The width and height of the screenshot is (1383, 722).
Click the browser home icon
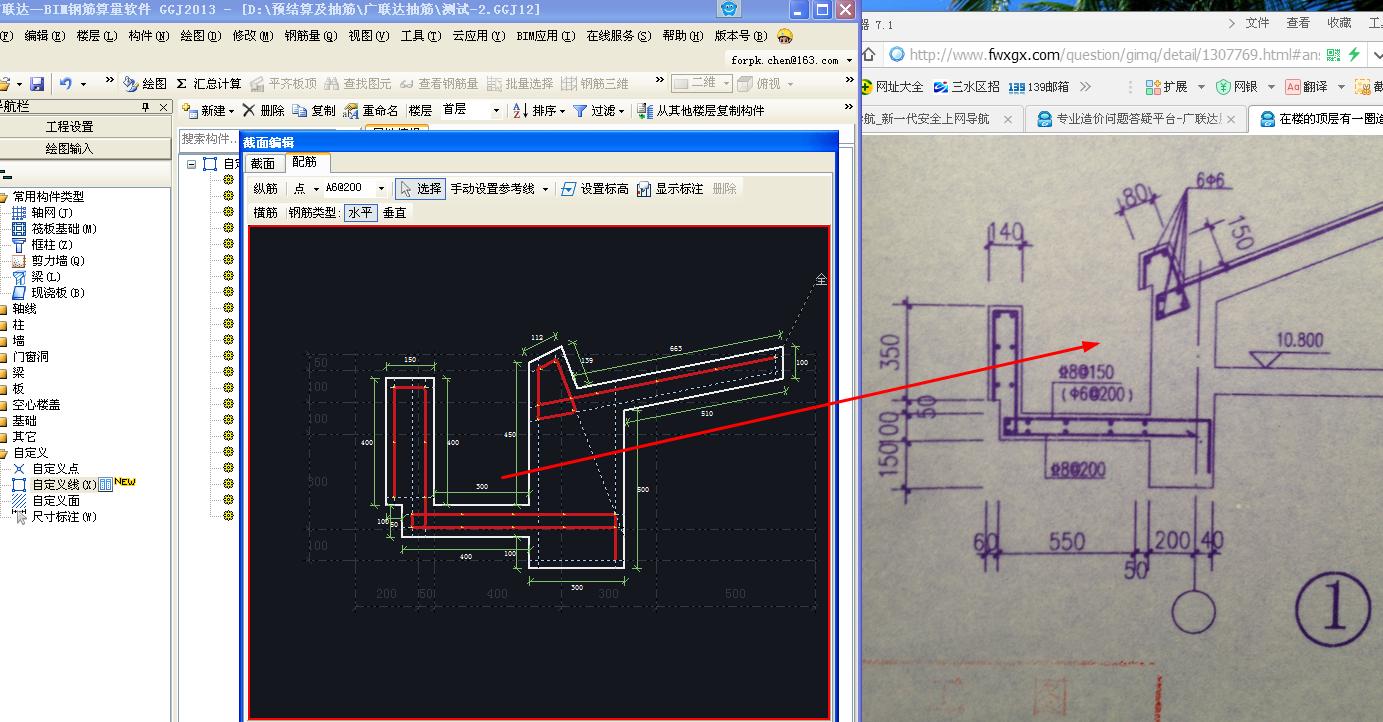pos(868,55)
